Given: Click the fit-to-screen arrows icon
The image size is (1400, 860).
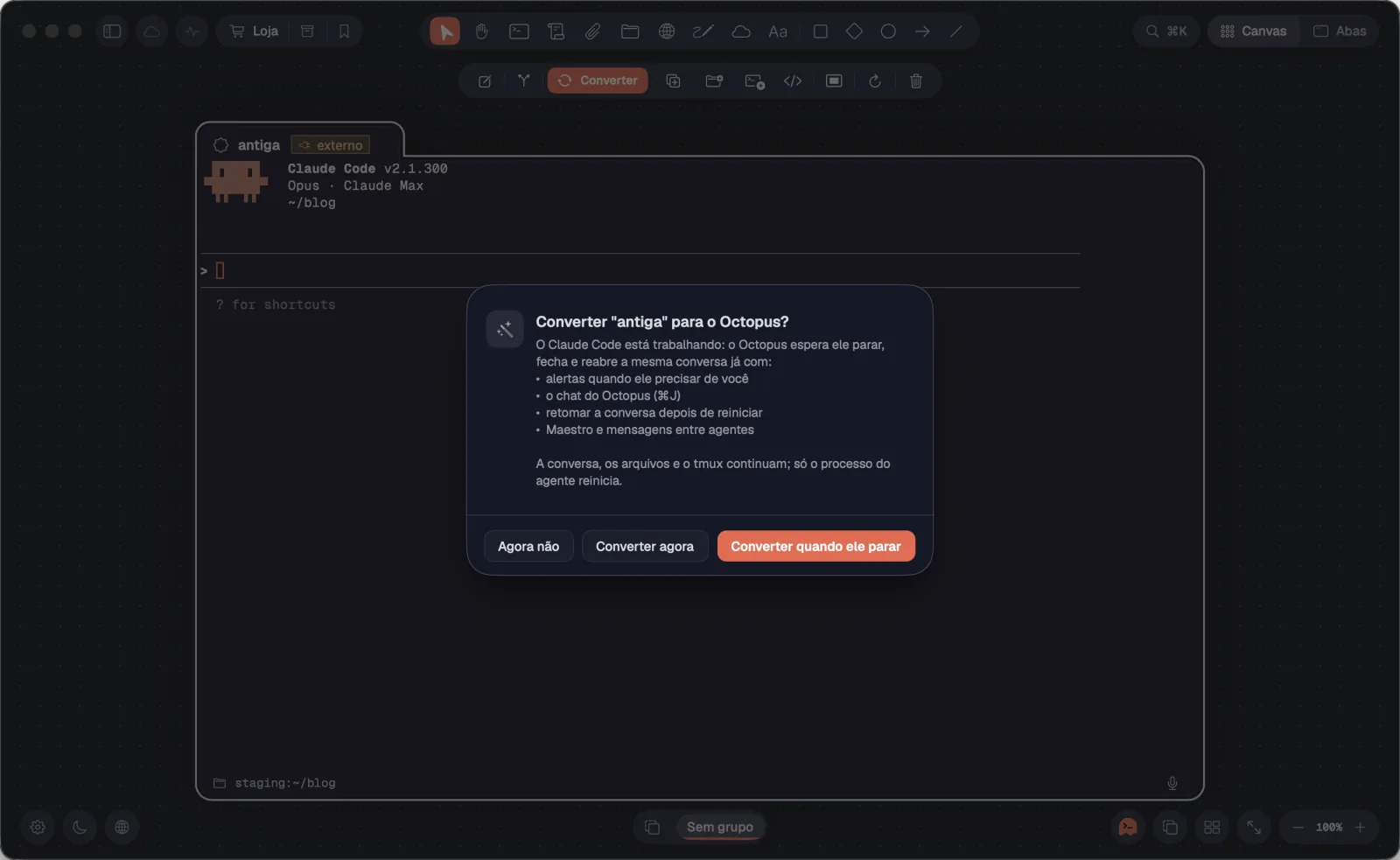Looking at the screenshot, I should coord(1254,827).
